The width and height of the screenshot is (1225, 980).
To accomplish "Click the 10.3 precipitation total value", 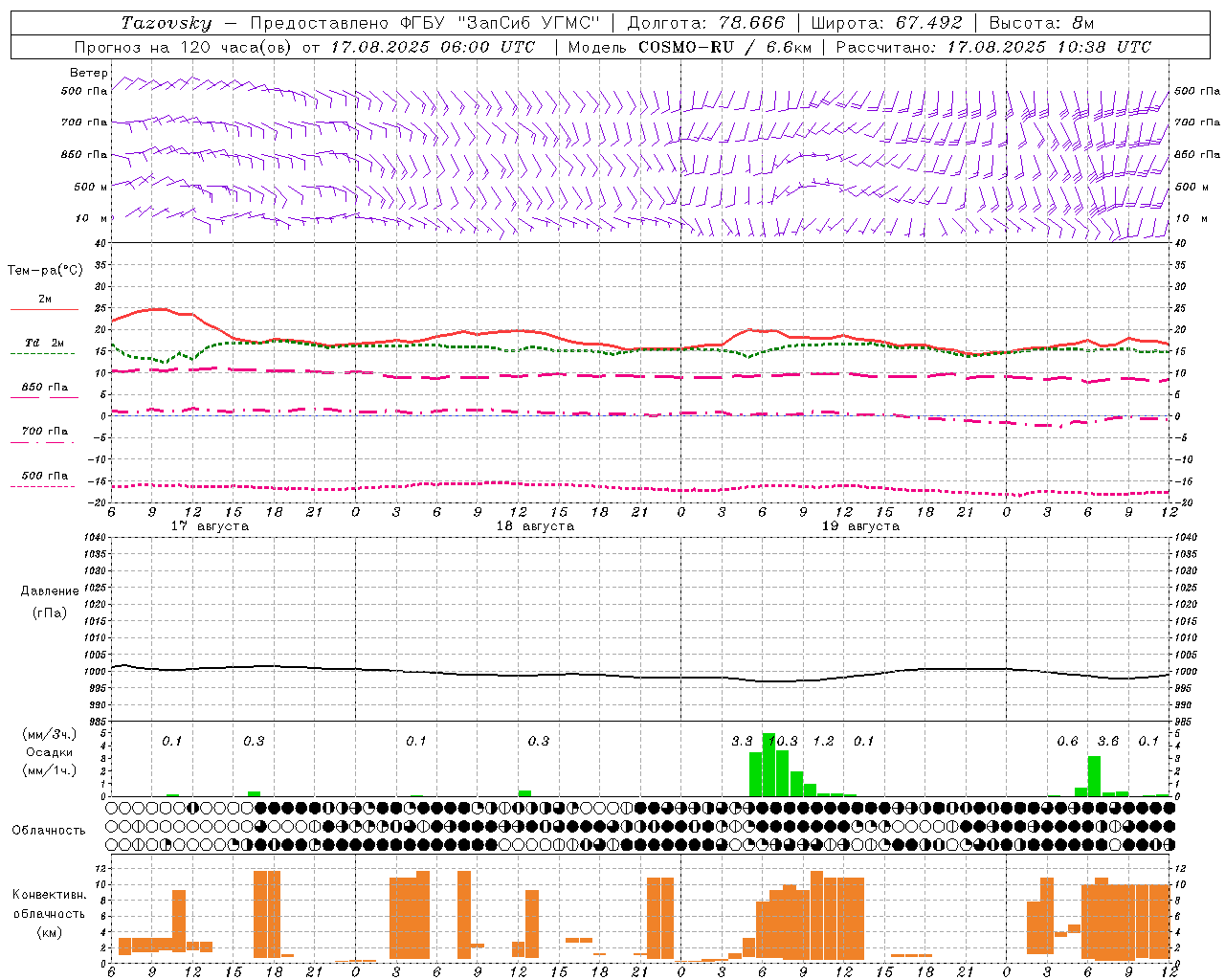I will pyautogui.click(x=783, y=742).
